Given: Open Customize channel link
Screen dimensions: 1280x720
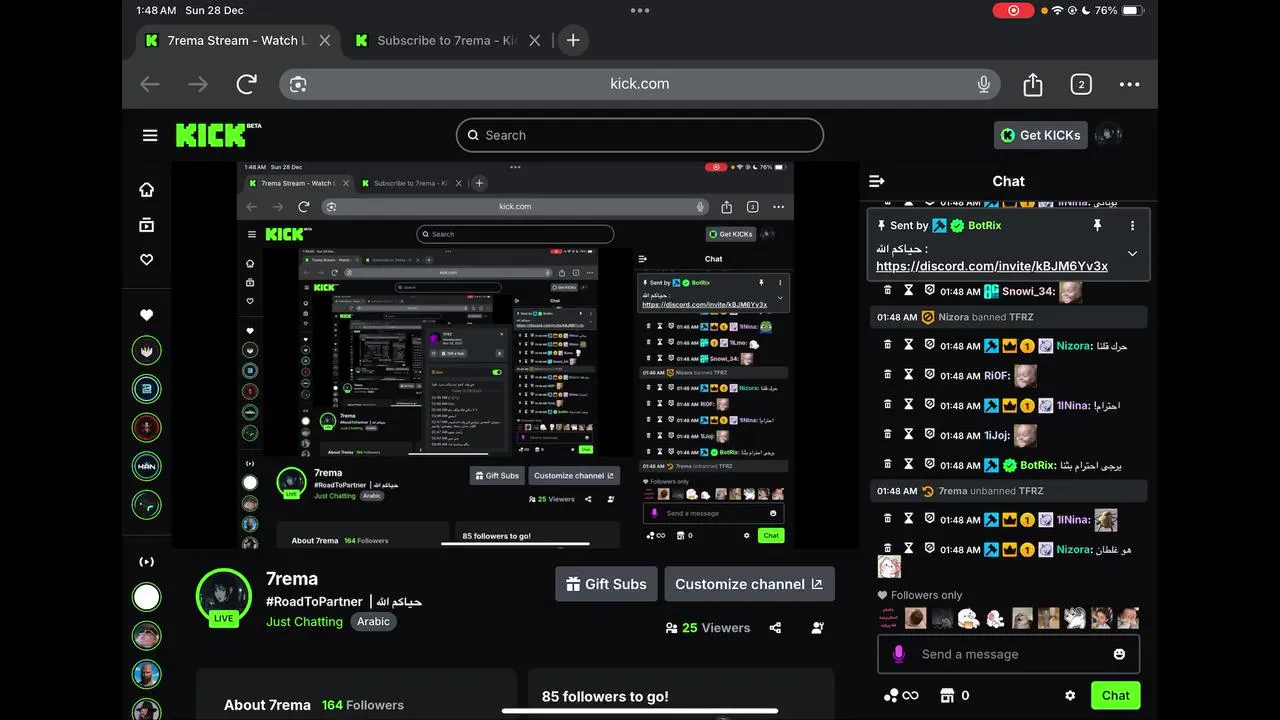Looking at the screenshot, I should pos(749,584).
